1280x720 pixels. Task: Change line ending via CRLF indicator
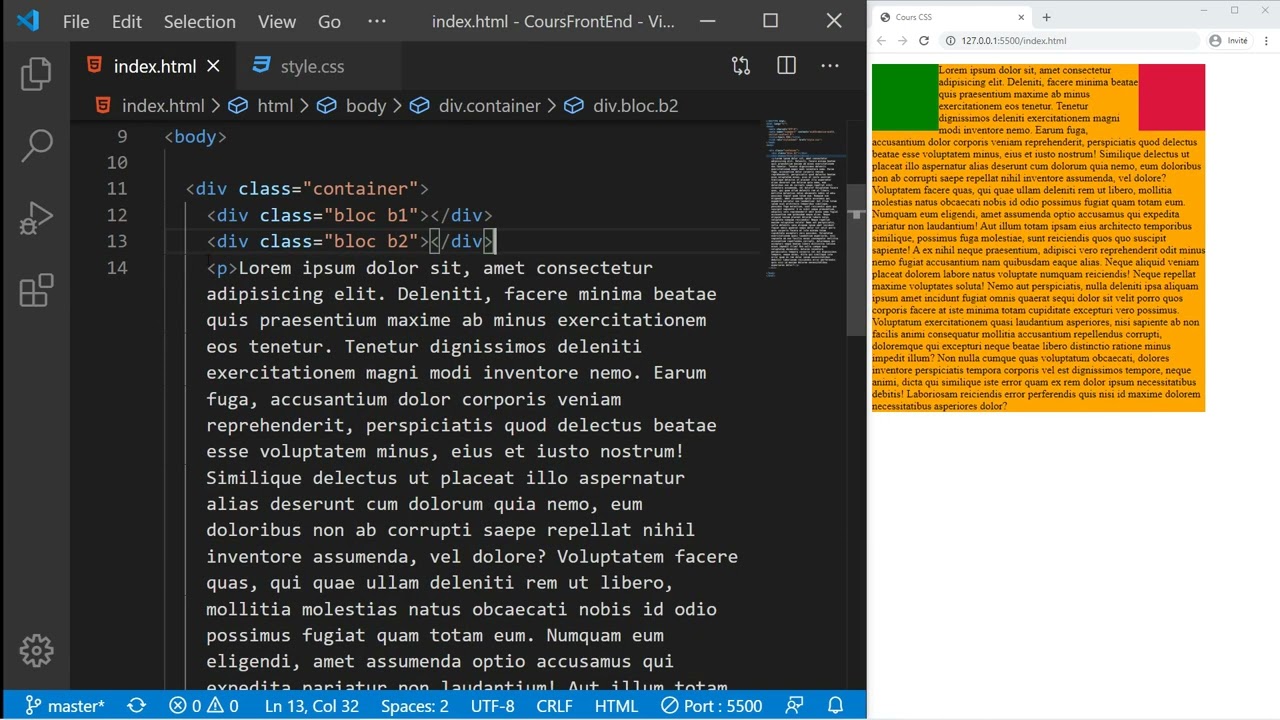coord(554,705)
